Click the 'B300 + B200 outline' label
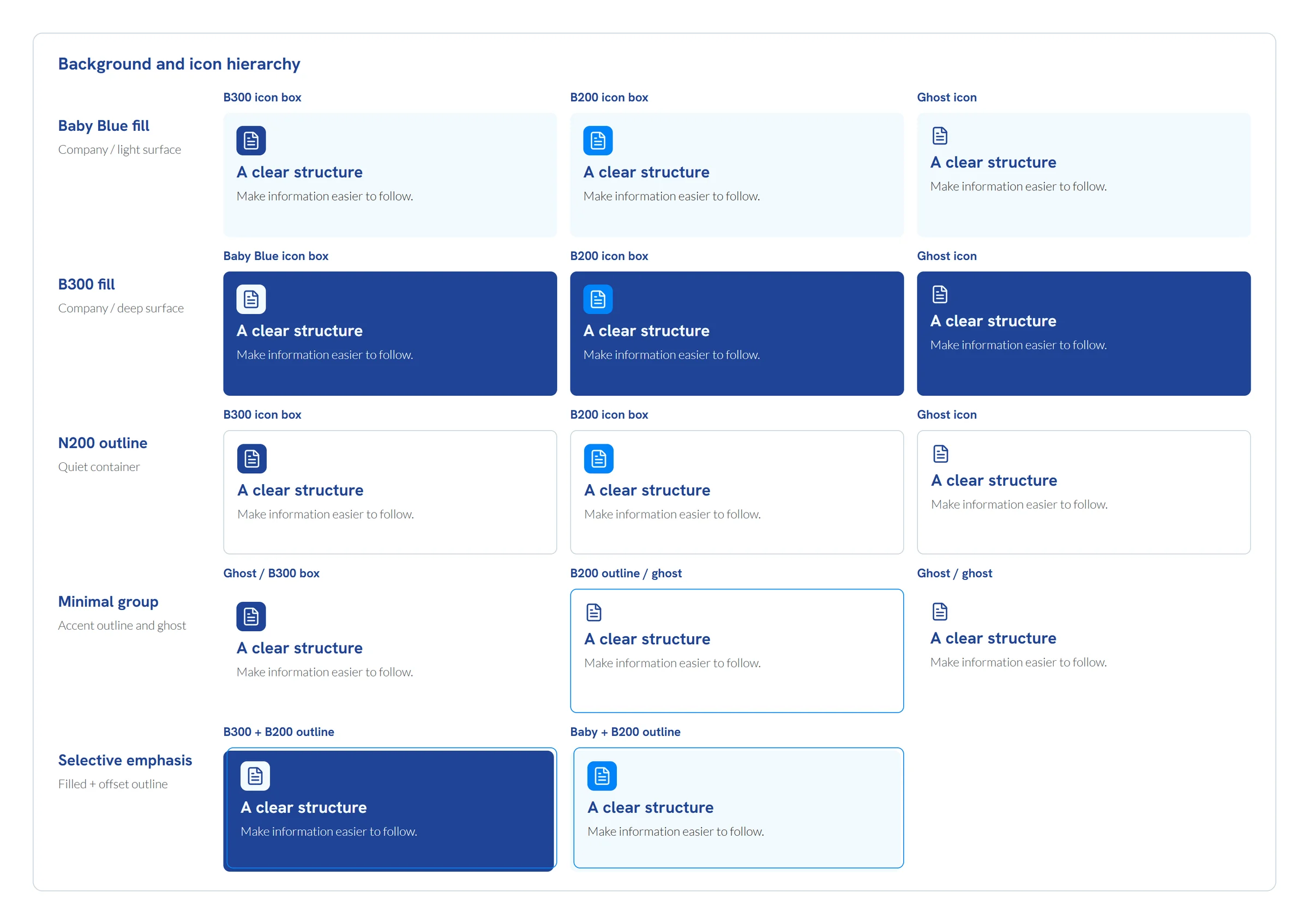This screenshot has height=924, width=1309. point(279,732)
